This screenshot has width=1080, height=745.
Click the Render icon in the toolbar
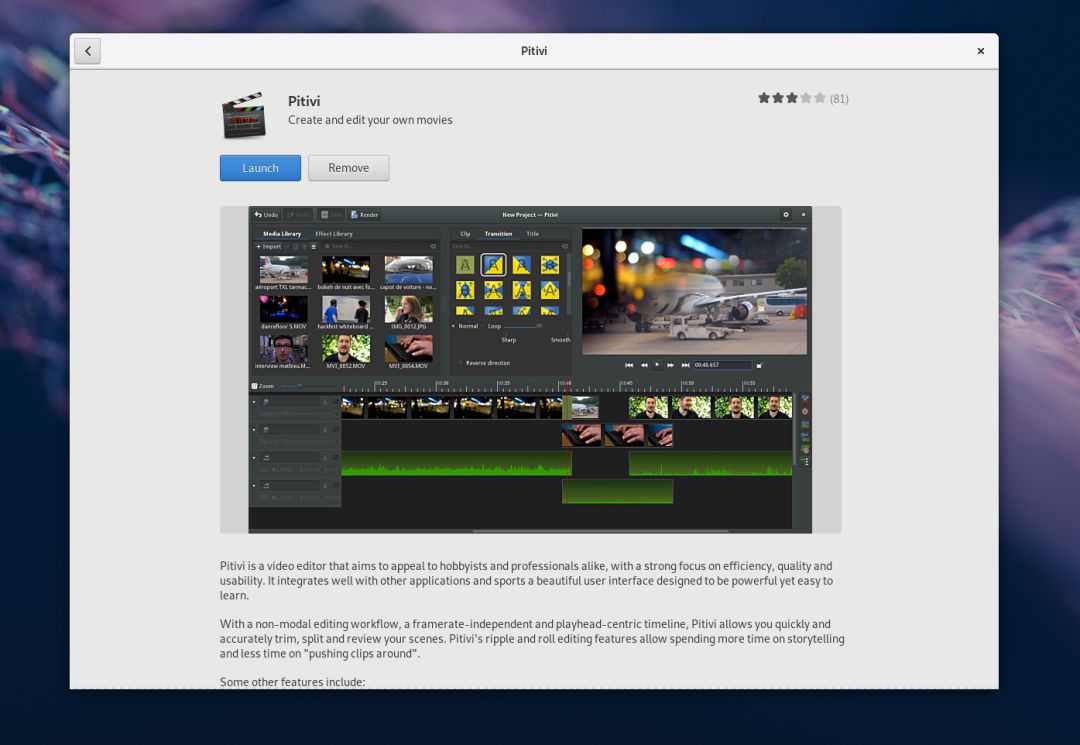pyautogui.click(x=354, y=215)
